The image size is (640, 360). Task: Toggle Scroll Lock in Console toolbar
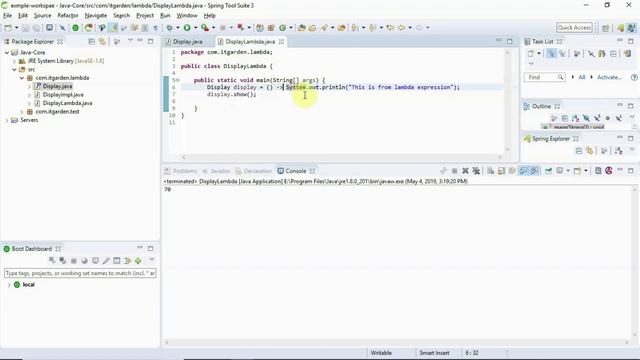click(x=502, y=171)
